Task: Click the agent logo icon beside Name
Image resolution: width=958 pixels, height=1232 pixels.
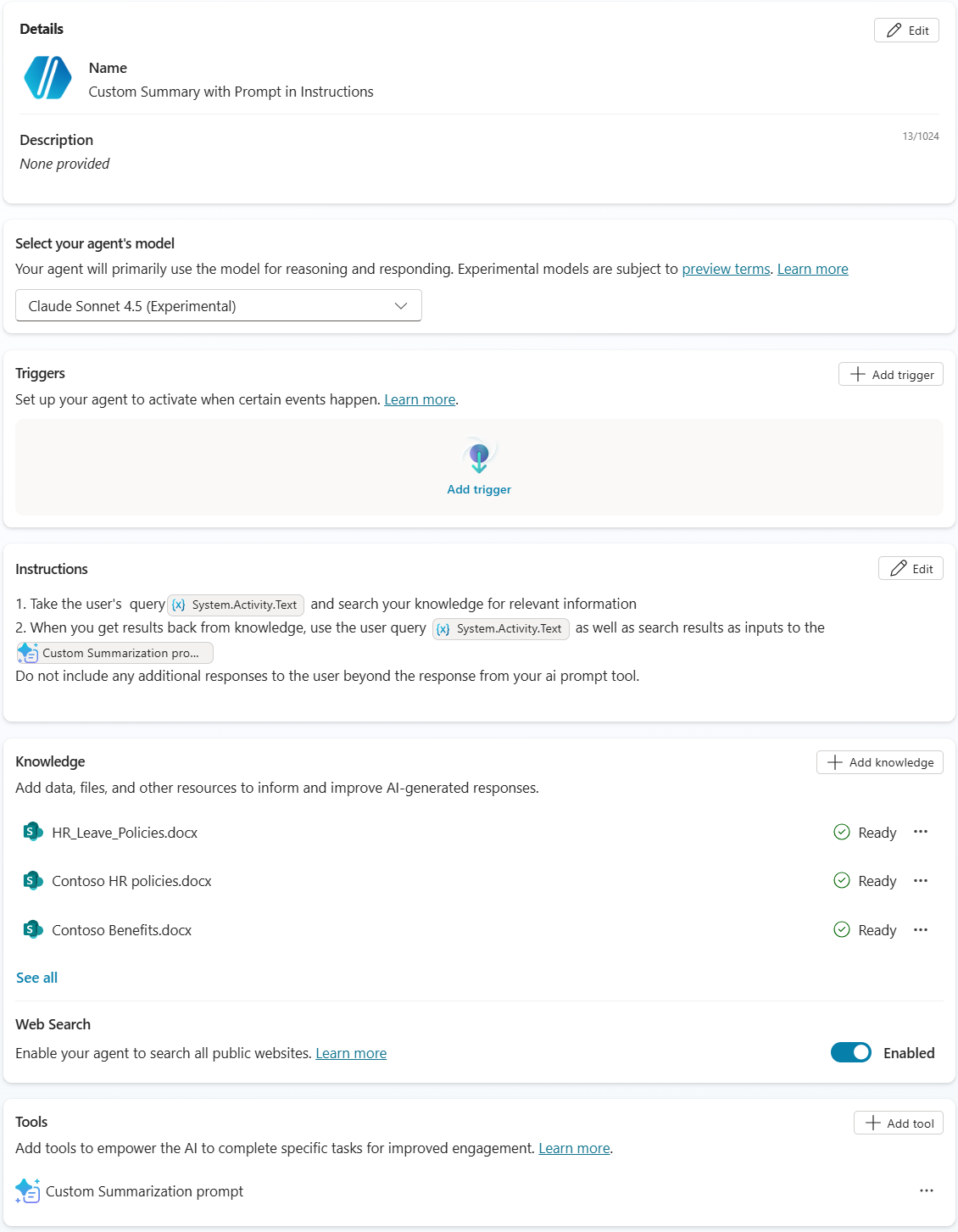Action: 47,78
